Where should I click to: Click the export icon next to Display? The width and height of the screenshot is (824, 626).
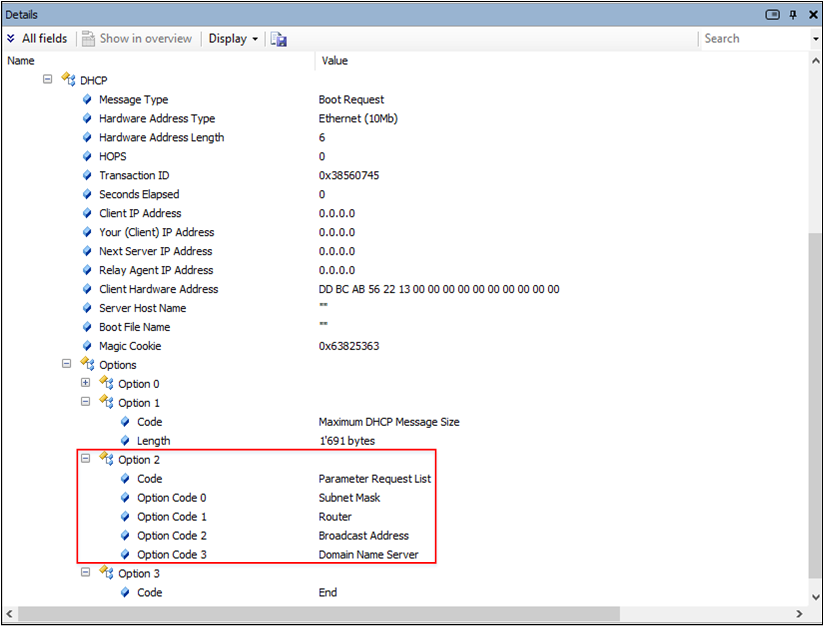point(278,39)
